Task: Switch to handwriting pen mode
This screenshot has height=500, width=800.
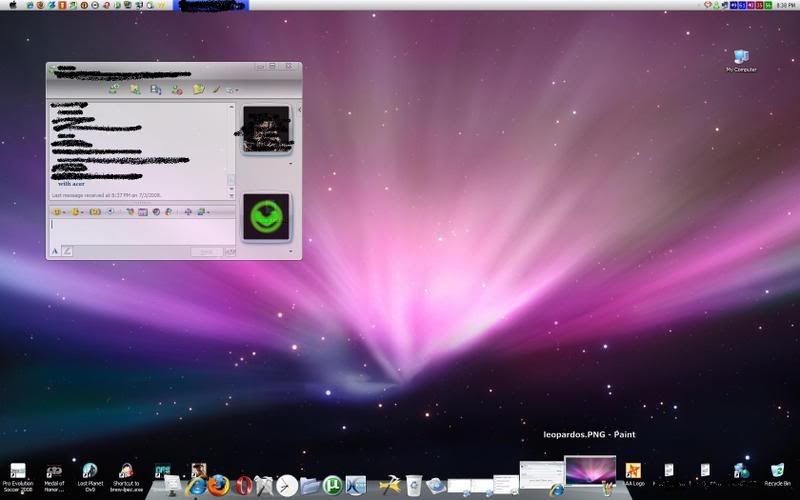Action: [67, 251]
